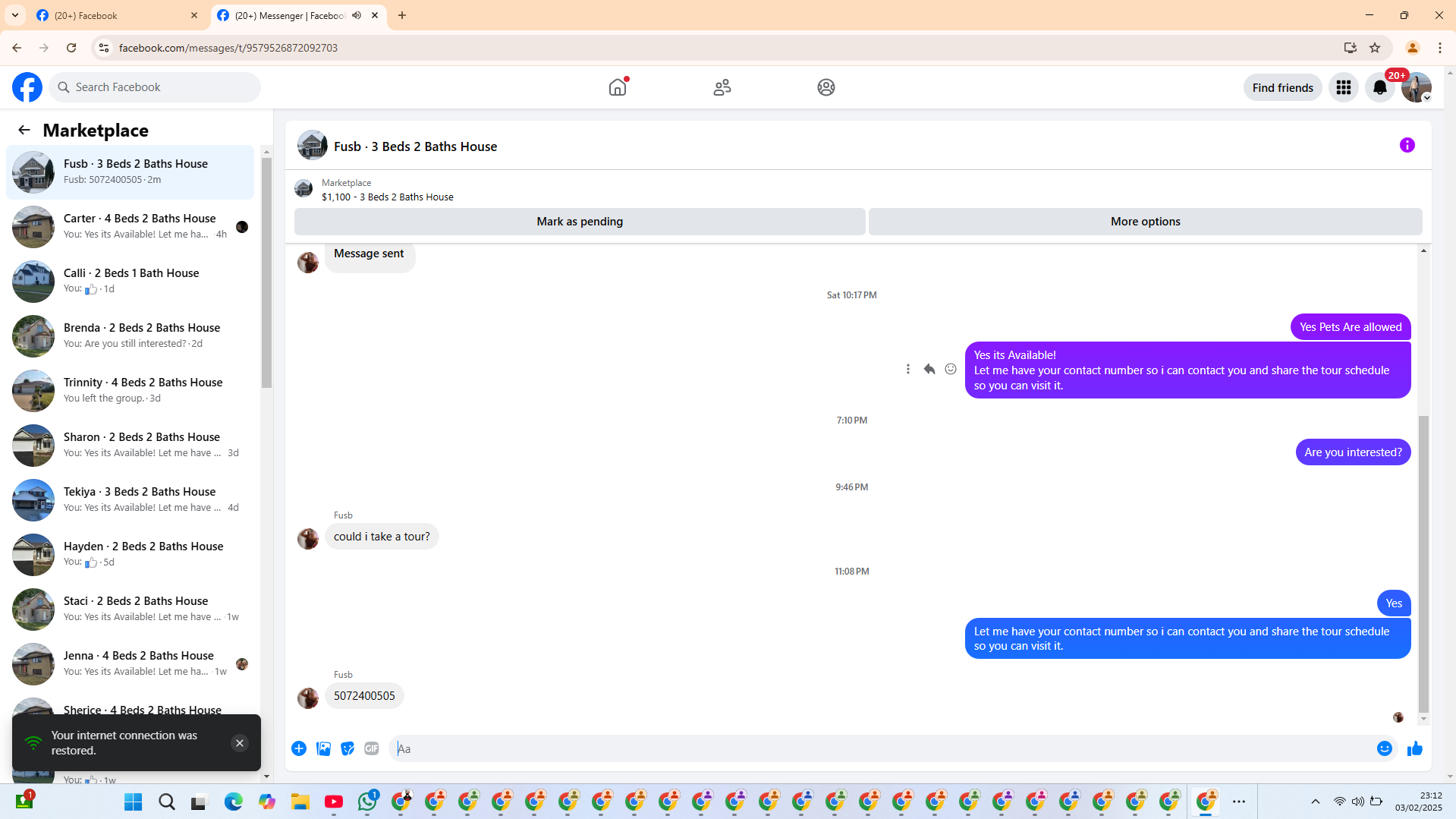Reload the page in the browser
The width and height of the screenshot is (1456, 819).
pyautogui.click(x=71, y=48)
